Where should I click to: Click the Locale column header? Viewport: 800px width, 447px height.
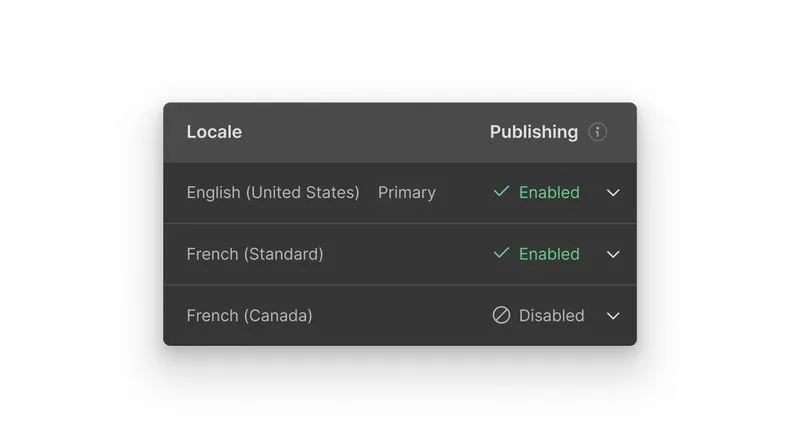click(214, 132)
